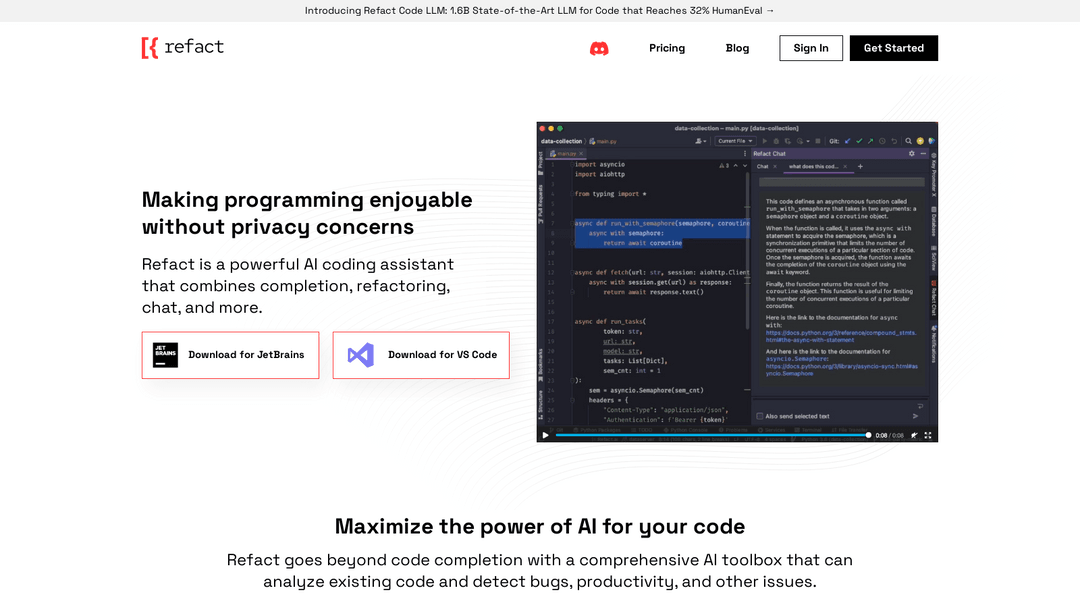Minimize the Refact Chat panel in the video
Screen dimensions: 1080x608
tap(923, 154)
